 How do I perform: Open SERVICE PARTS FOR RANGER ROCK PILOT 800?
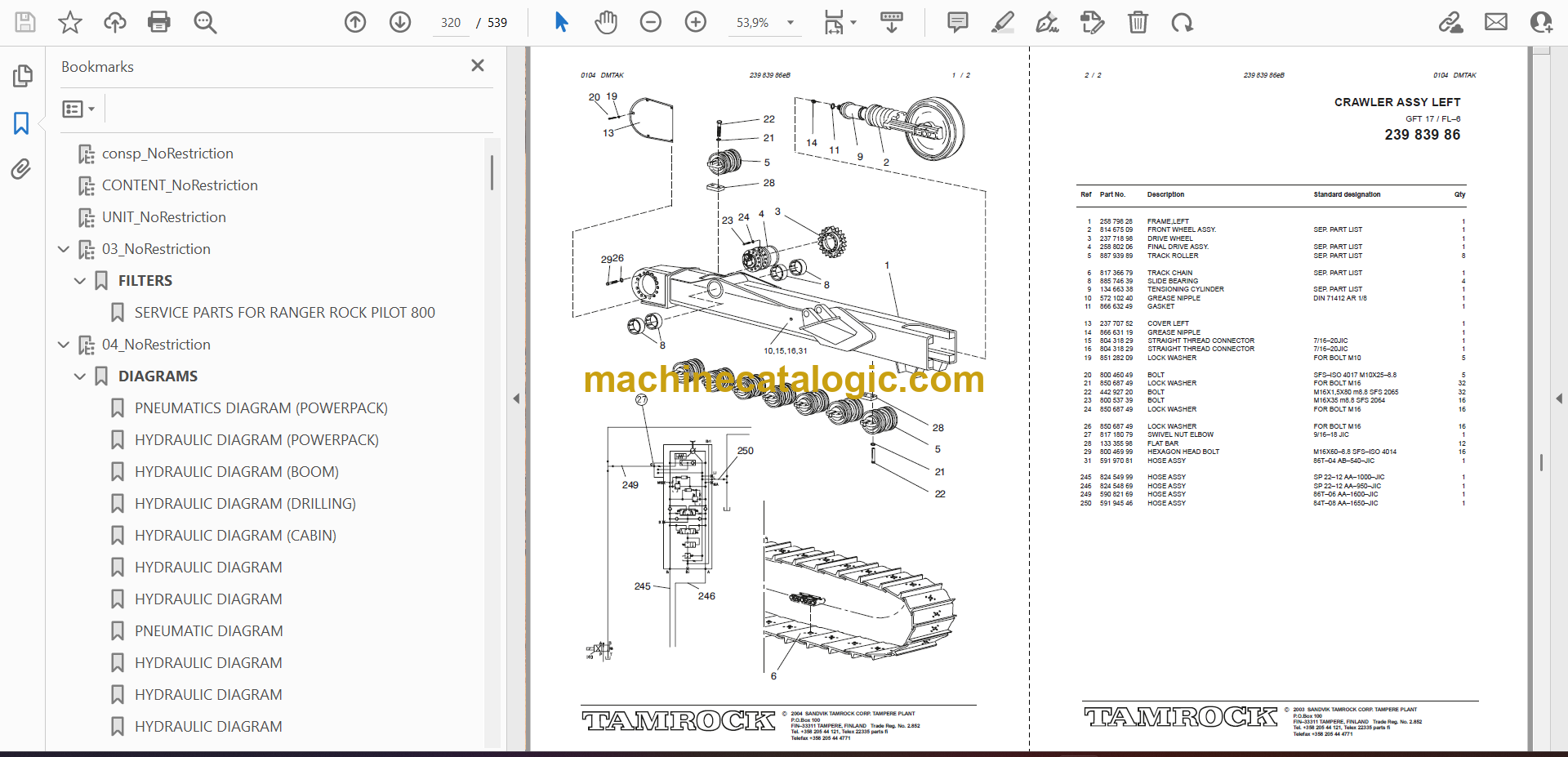[285, 313]
